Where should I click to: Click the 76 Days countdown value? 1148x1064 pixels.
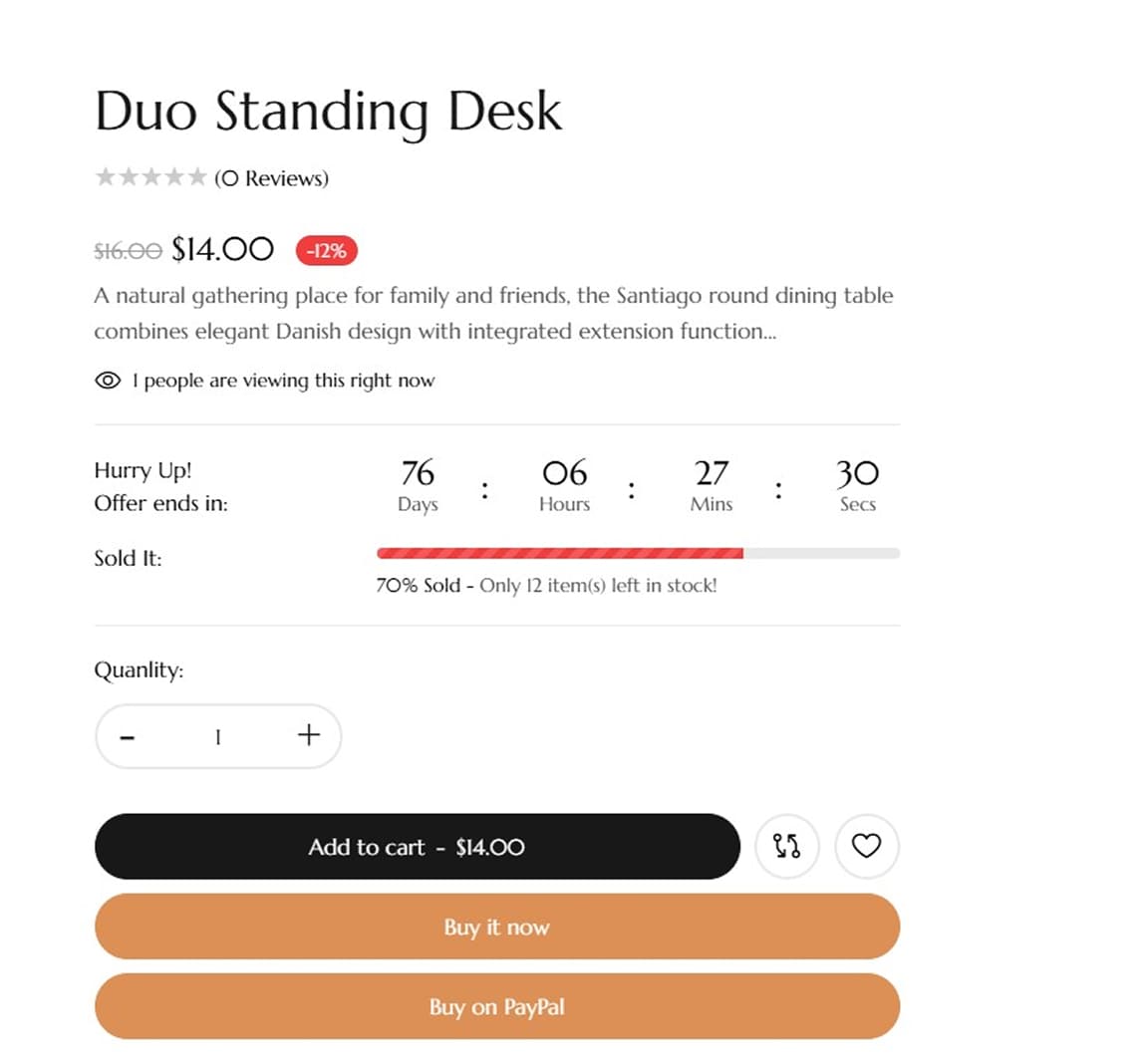(x=418, y=472)
